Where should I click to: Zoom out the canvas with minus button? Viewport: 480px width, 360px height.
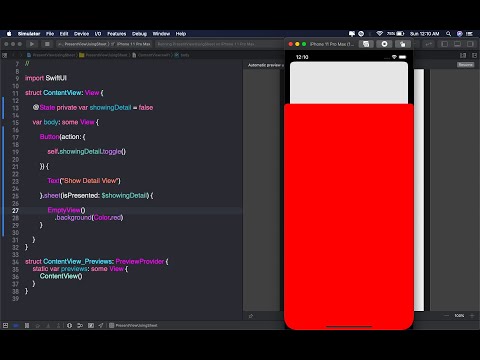(x=446, y=315)
